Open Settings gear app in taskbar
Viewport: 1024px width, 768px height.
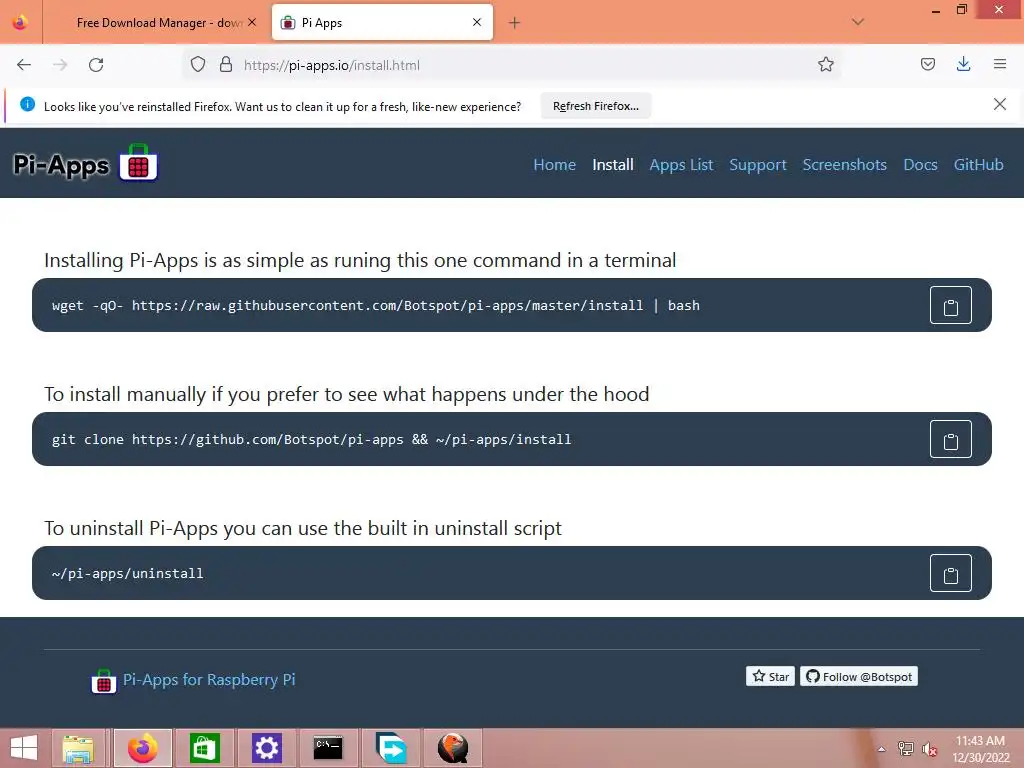(266, 748)
